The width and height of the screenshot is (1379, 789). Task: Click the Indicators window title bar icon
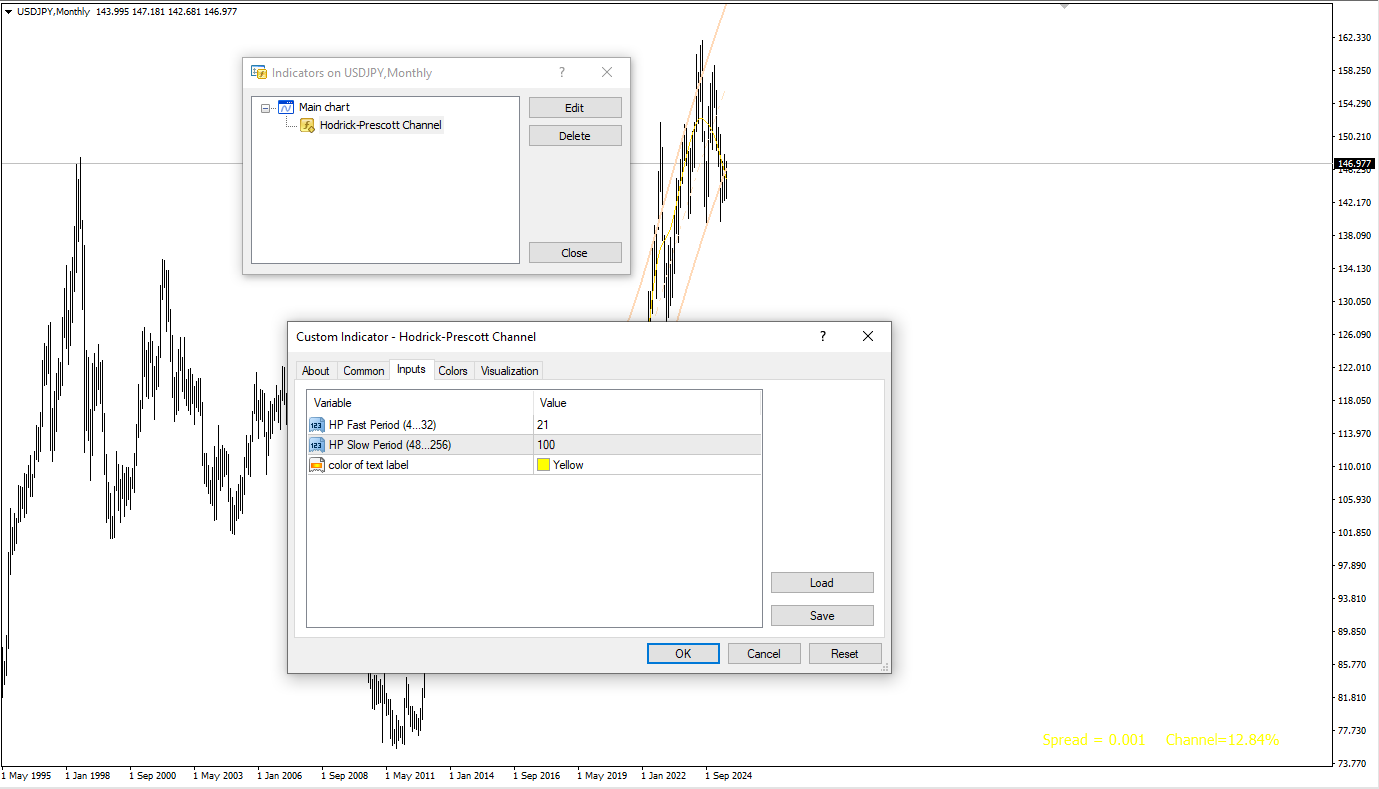tap(259, 73)
